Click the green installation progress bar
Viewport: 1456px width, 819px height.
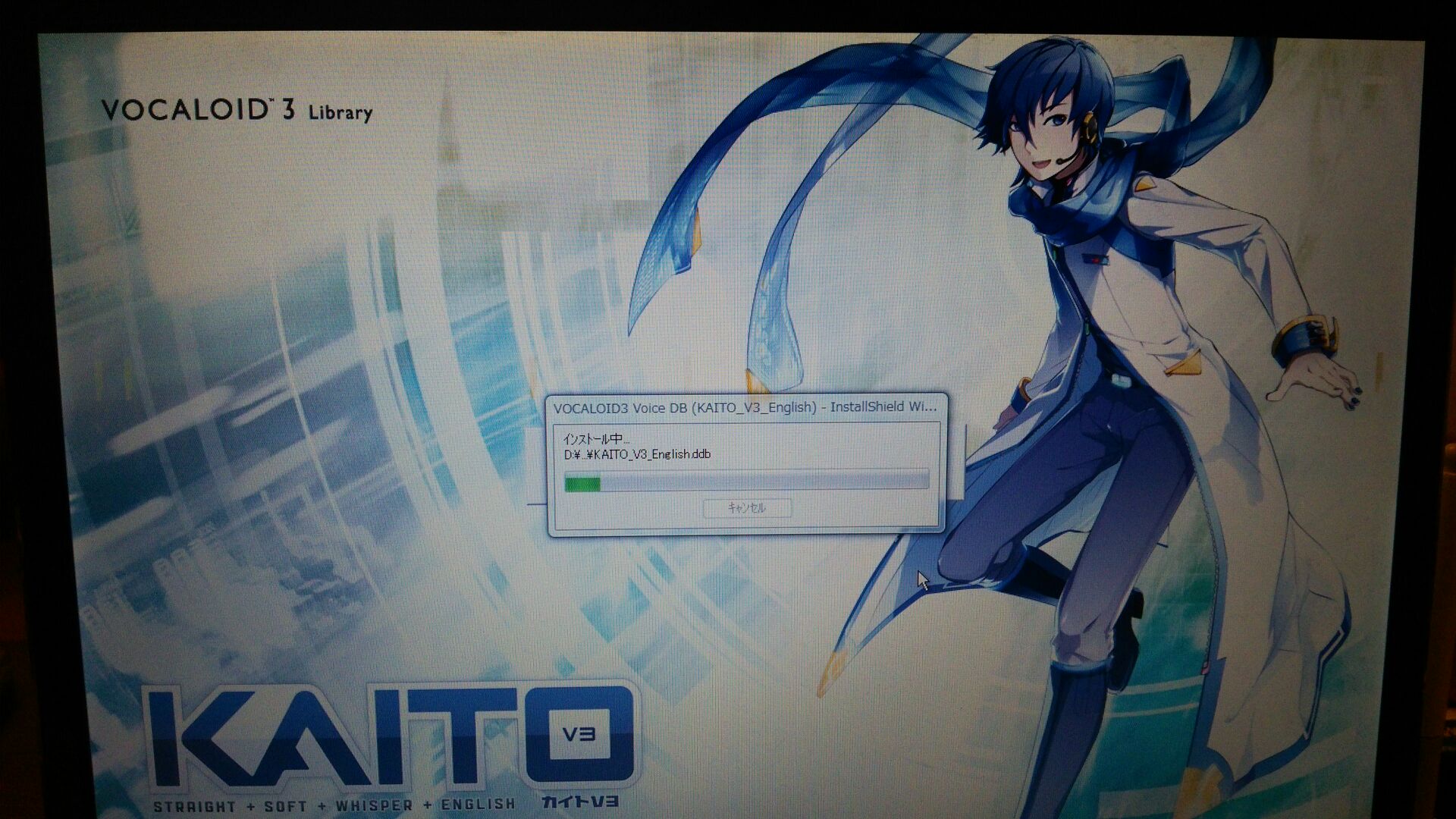[582, 483]
